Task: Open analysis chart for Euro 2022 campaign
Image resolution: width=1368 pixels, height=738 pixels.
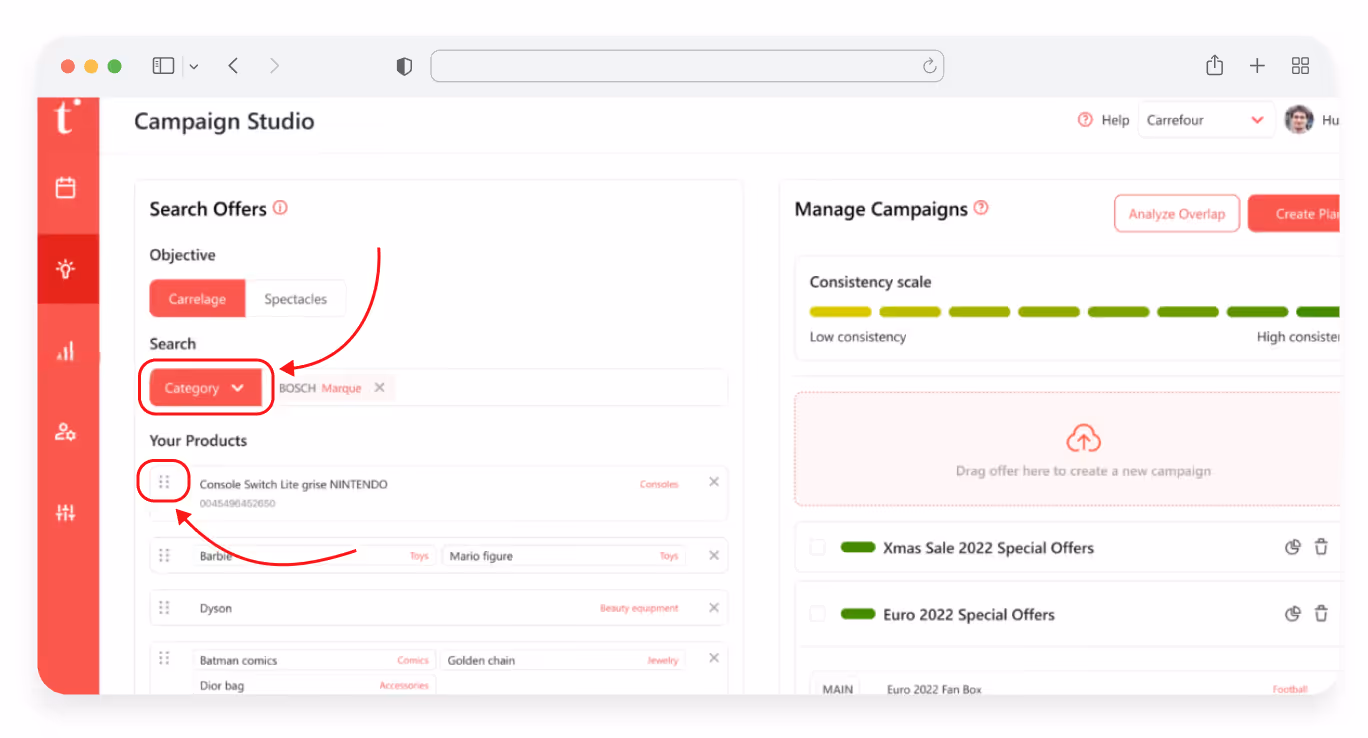Action: pos(1292,614)
